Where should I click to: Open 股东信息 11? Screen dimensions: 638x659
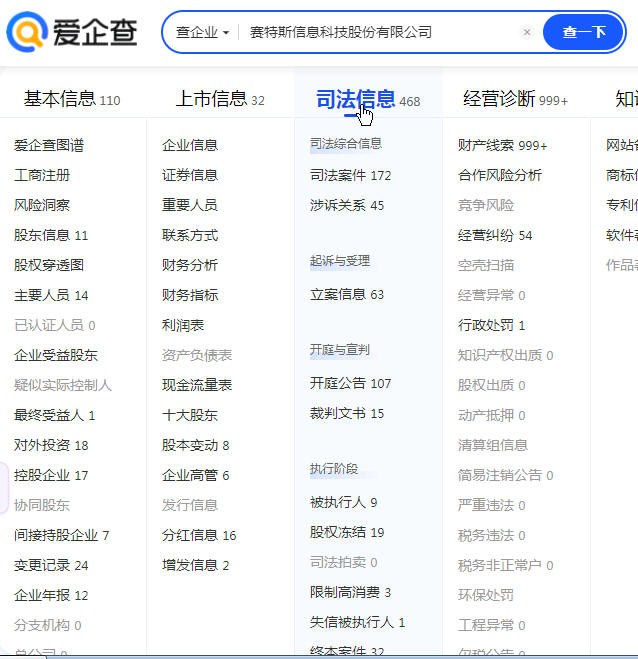coord(51,235)
